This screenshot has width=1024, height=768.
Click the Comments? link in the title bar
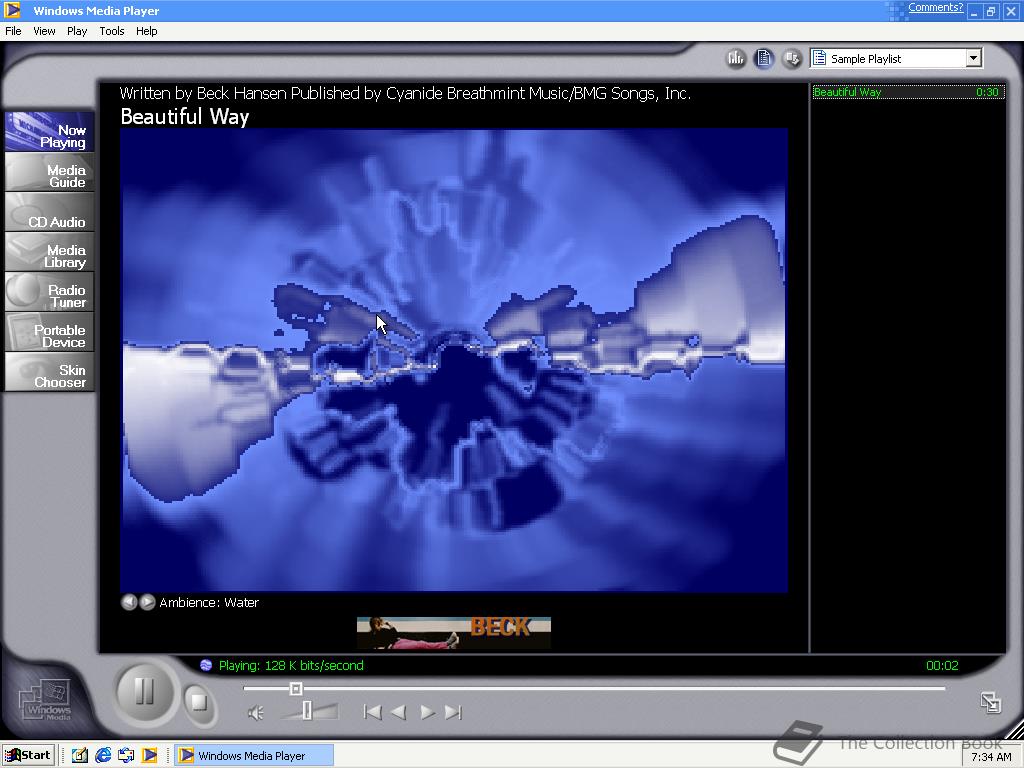(x=935, y=7)
